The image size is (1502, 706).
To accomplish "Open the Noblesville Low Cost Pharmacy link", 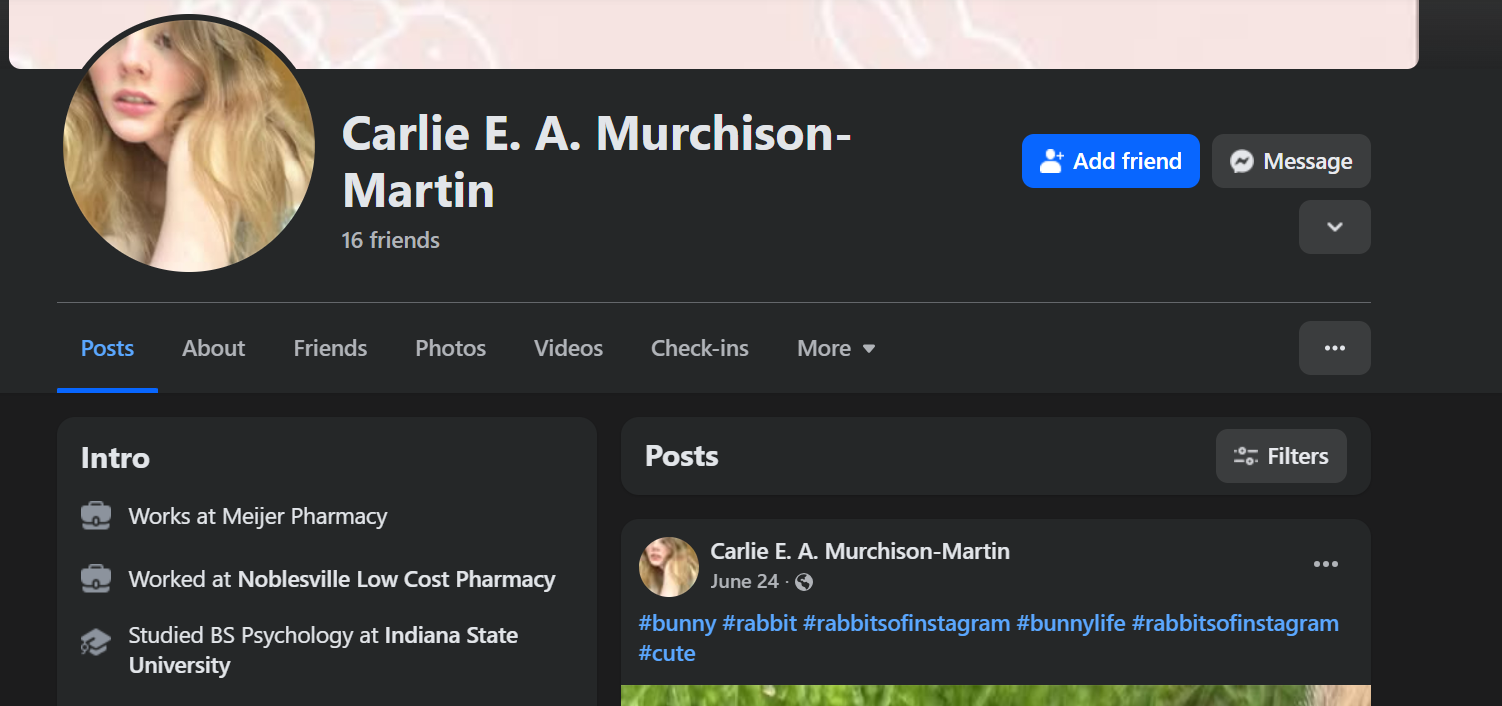I will (396, 579).
